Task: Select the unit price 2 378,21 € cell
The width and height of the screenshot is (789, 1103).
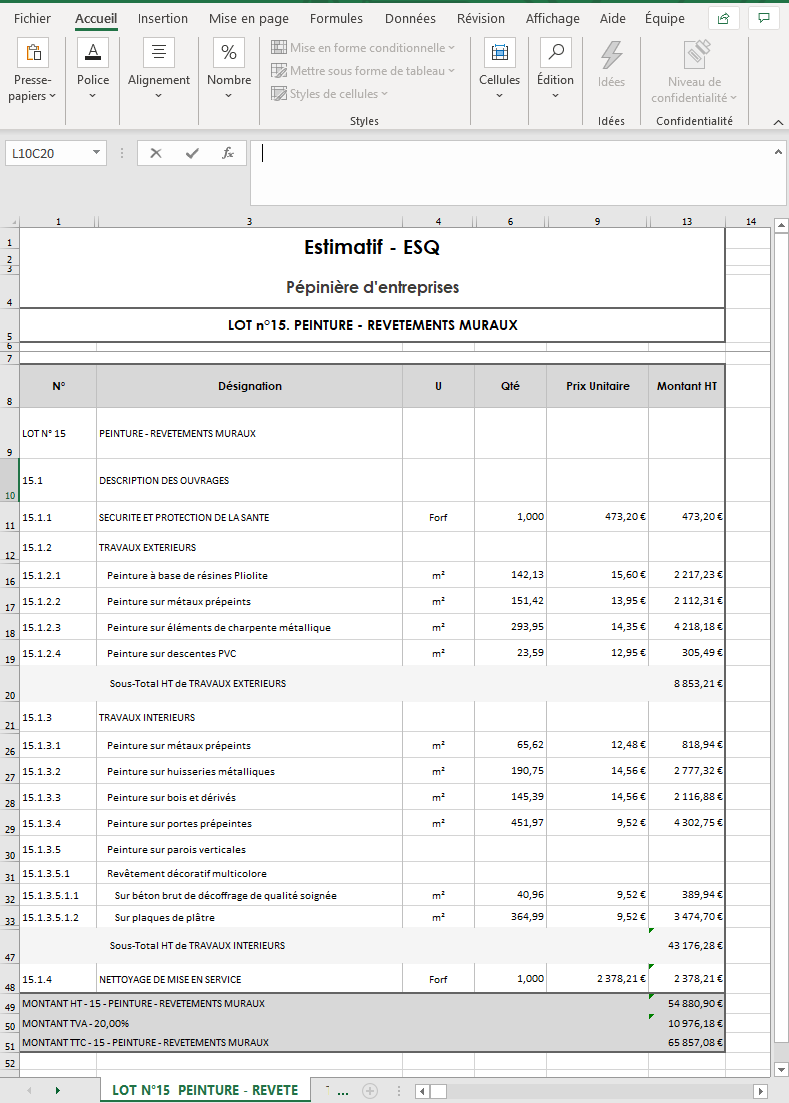Action: [598, 979]
